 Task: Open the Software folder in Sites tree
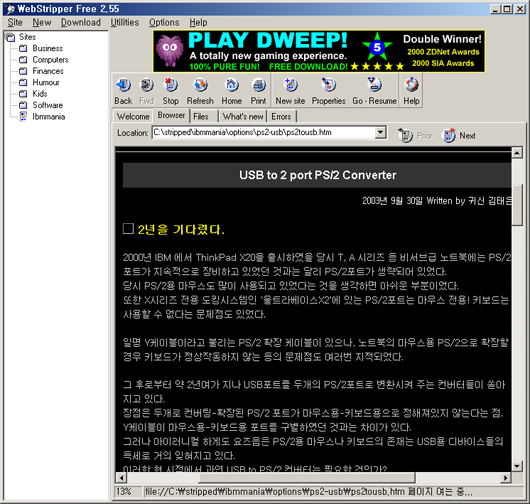pyautogui.click(x=41, y=105)
